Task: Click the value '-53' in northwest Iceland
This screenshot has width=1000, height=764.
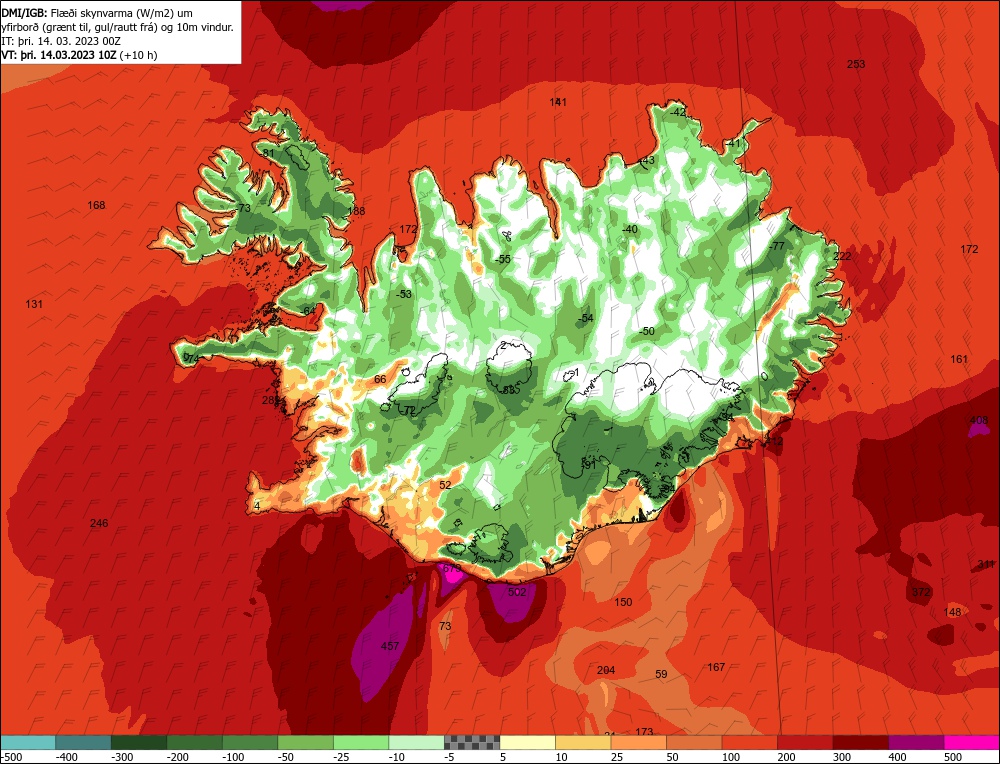Action: [404, 295]
